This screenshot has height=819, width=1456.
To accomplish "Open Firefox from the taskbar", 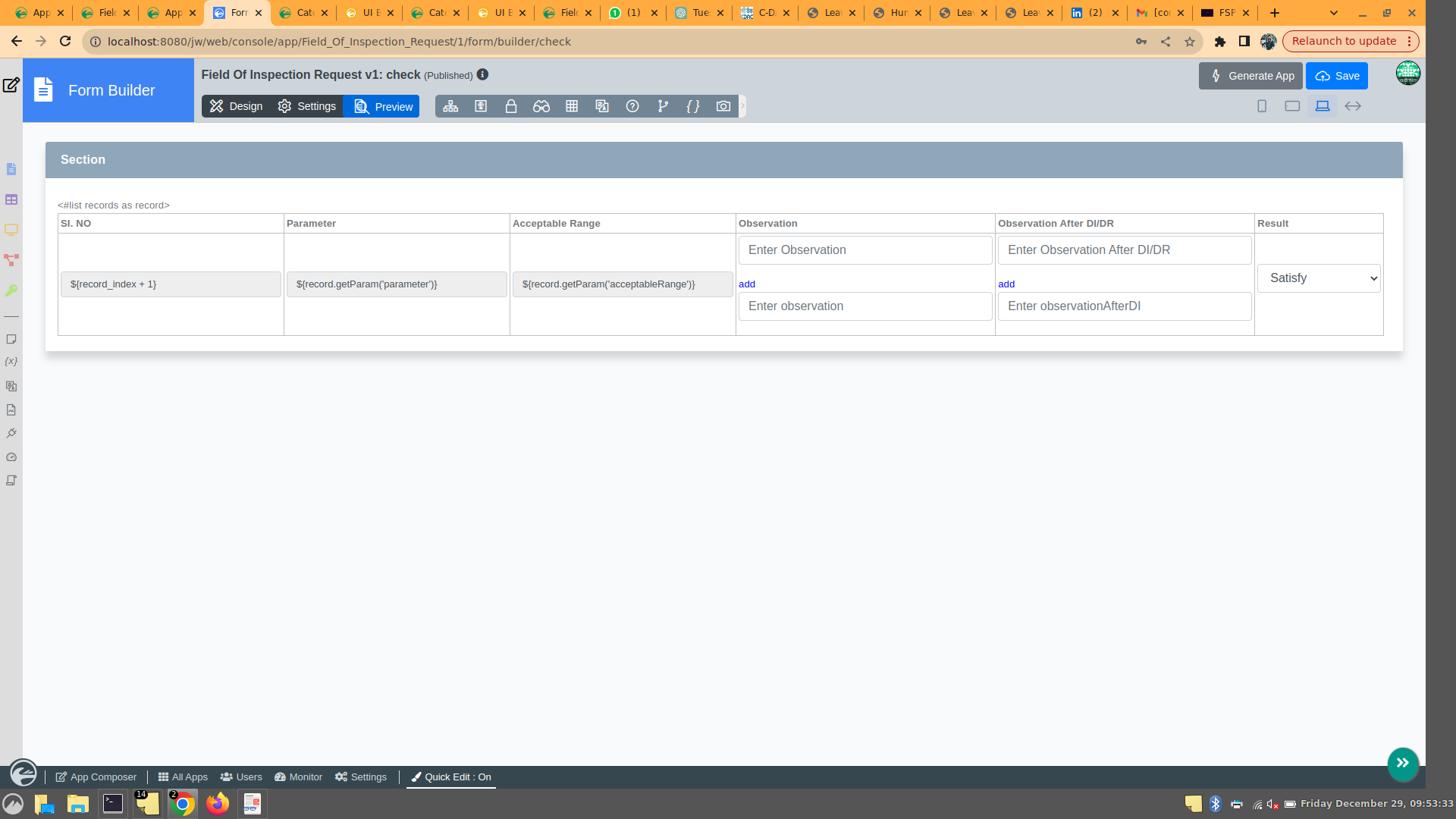I will (218, 804).
